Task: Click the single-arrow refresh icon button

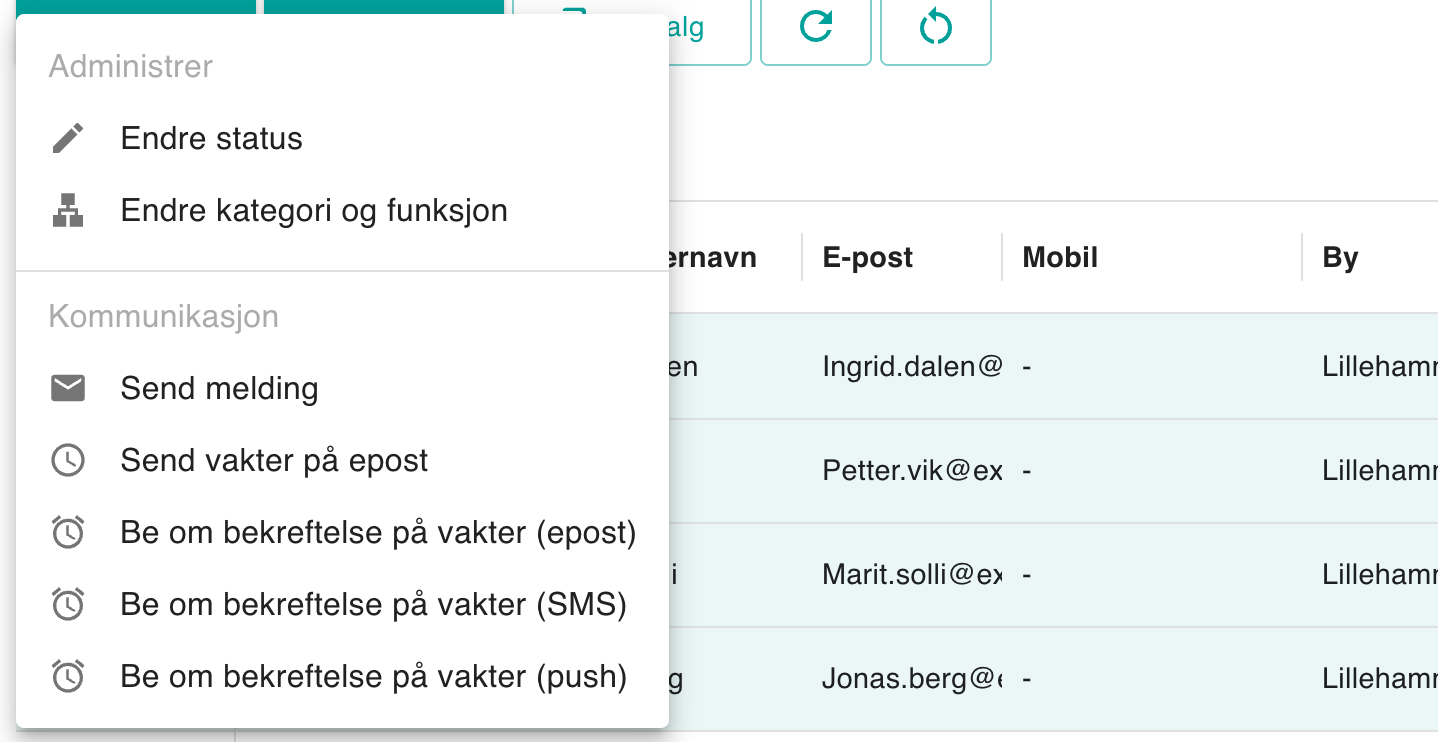Action: coord(816,28)
